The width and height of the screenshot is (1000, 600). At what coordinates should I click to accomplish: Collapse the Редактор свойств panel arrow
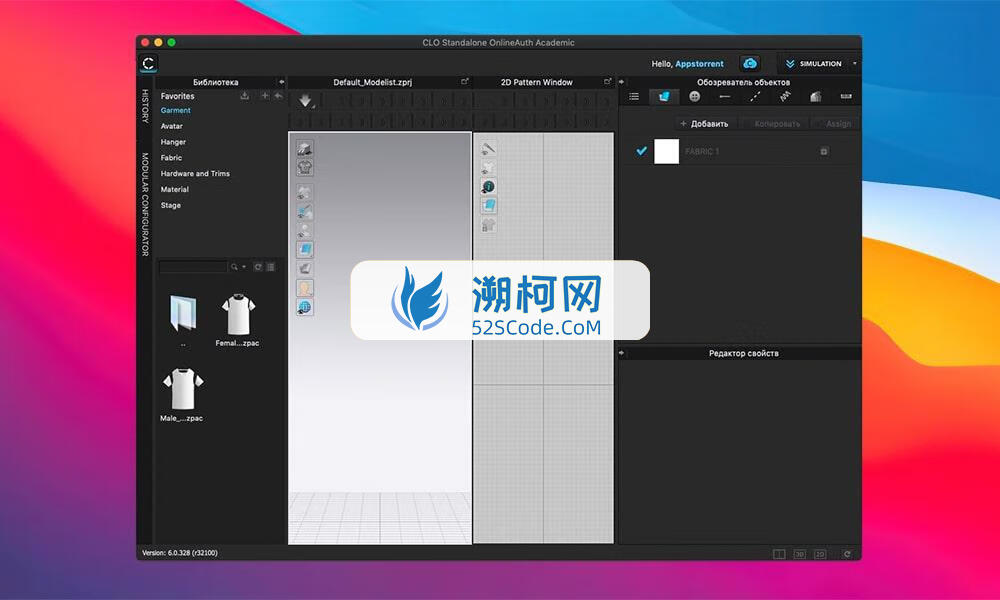622,353
